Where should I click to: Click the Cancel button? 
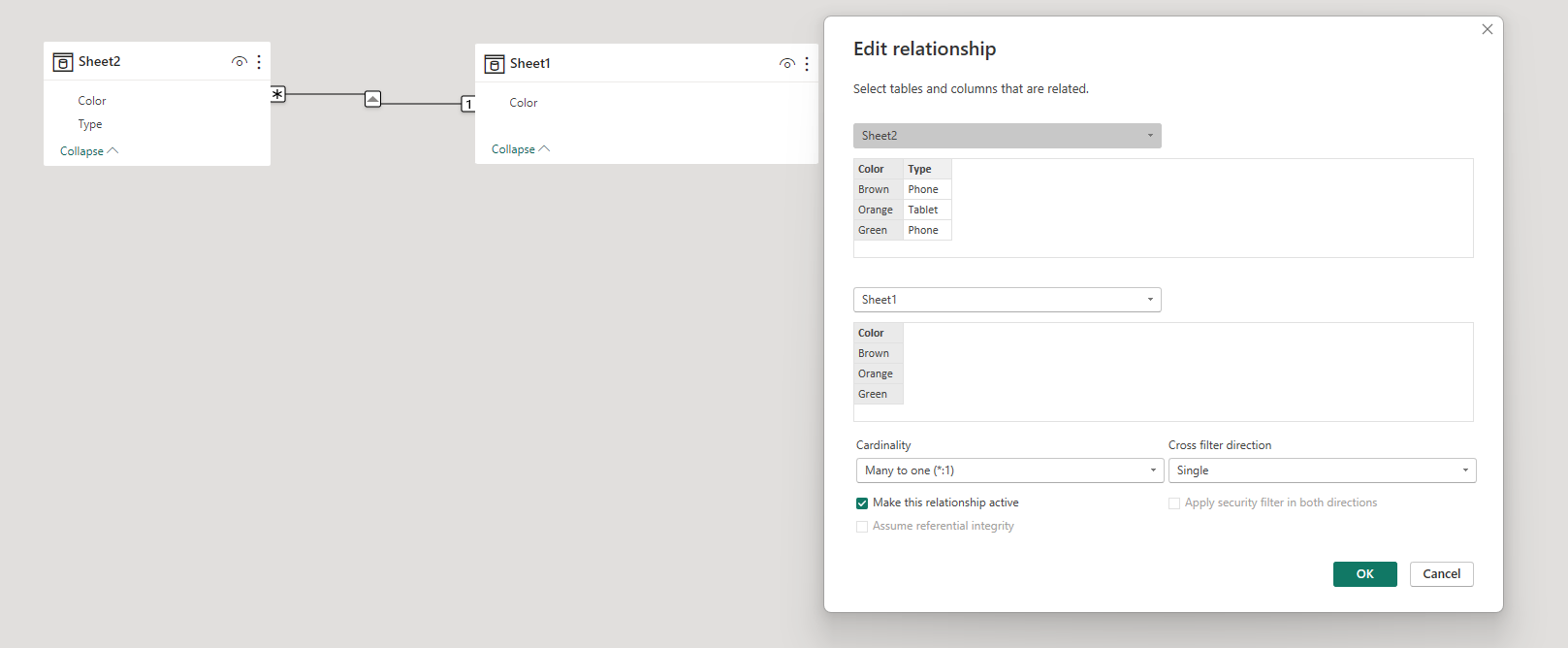click(x=1442, y=574)
